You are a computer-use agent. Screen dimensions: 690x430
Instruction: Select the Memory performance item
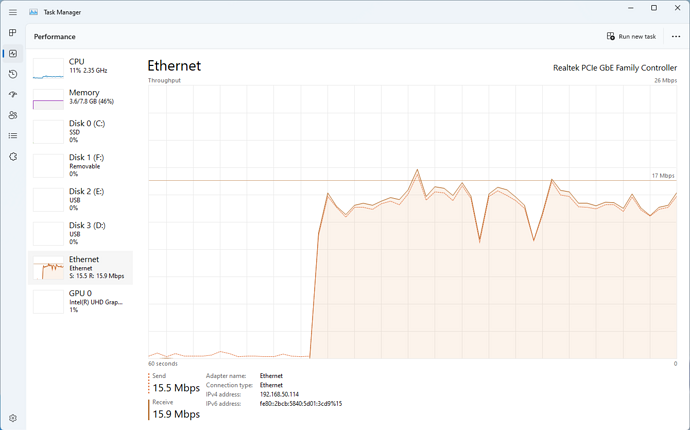tap(81, 98)
